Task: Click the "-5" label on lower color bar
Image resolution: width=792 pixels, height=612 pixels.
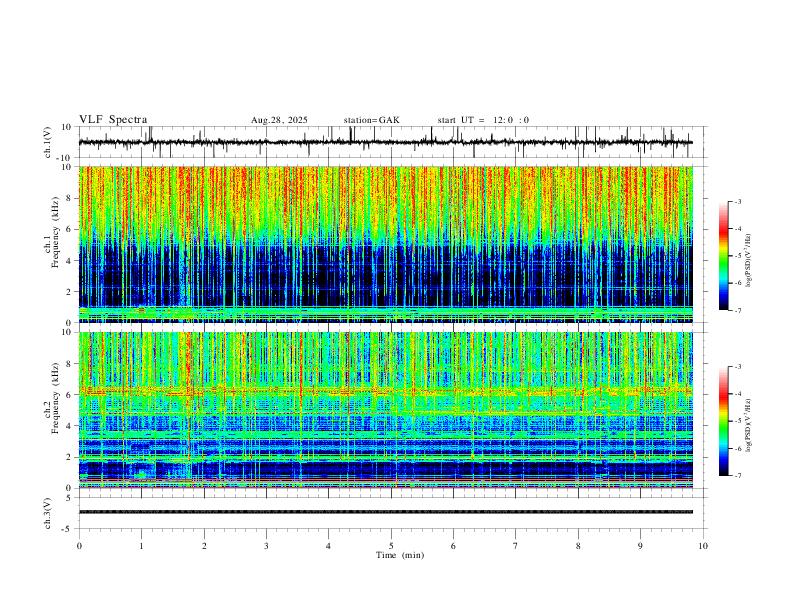Action: [737, 421]
